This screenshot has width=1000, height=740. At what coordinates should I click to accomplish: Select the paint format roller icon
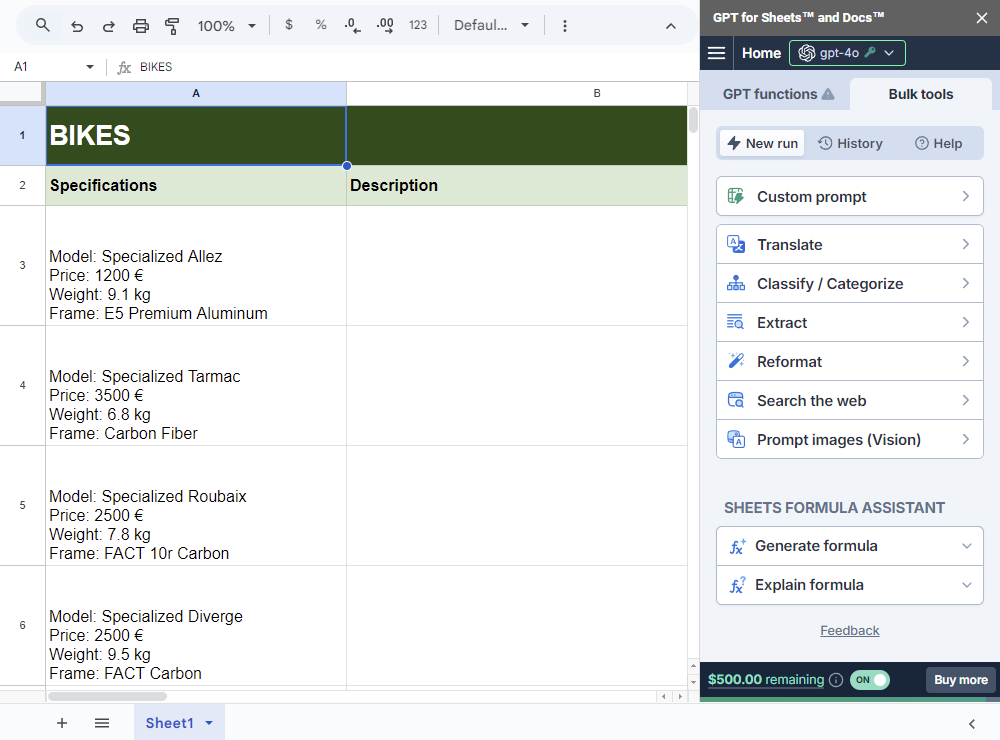172,26
